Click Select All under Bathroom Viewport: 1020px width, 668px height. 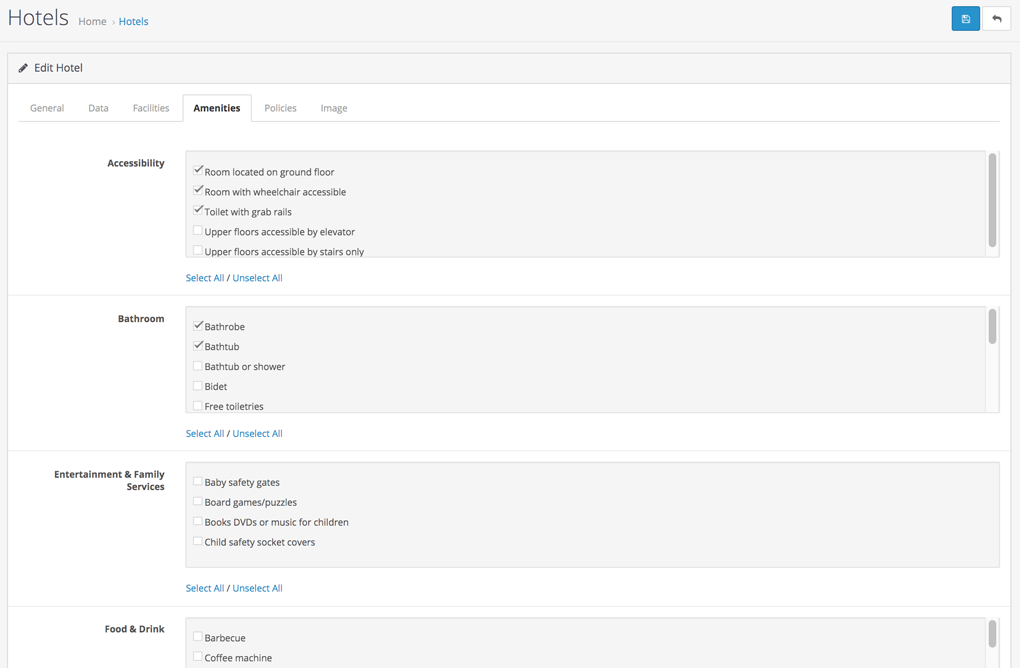click(205, 433)
